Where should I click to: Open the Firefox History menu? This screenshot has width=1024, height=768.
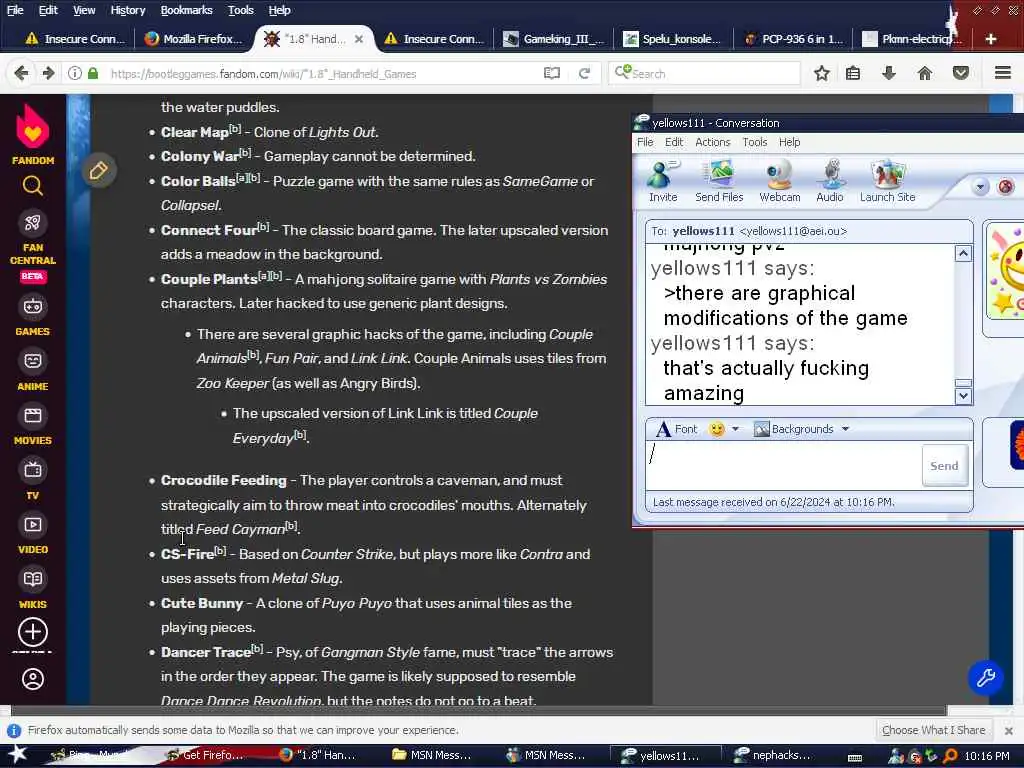click(127, 10)
